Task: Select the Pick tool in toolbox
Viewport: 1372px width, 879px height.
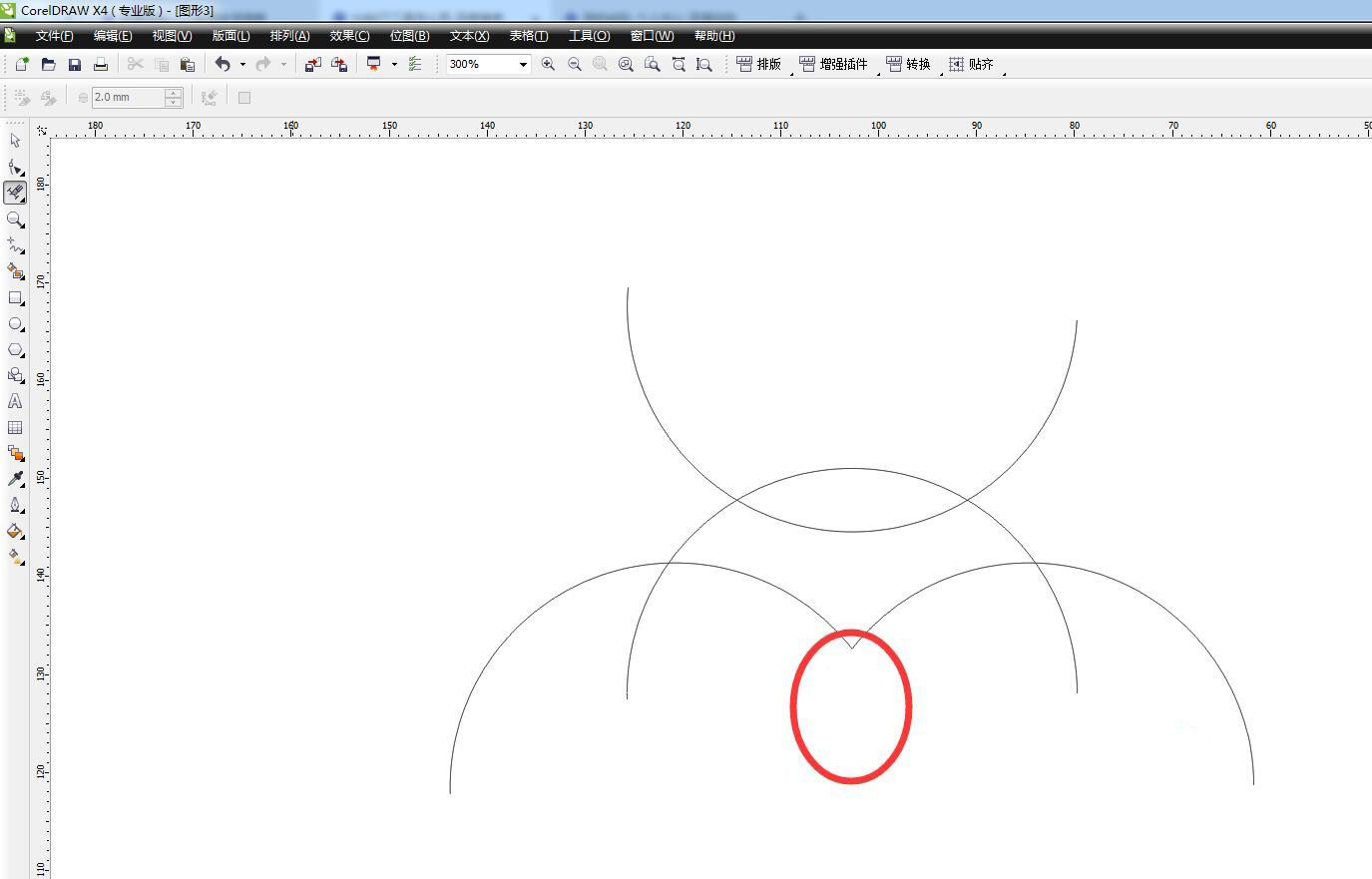Action: coord(15,141)
